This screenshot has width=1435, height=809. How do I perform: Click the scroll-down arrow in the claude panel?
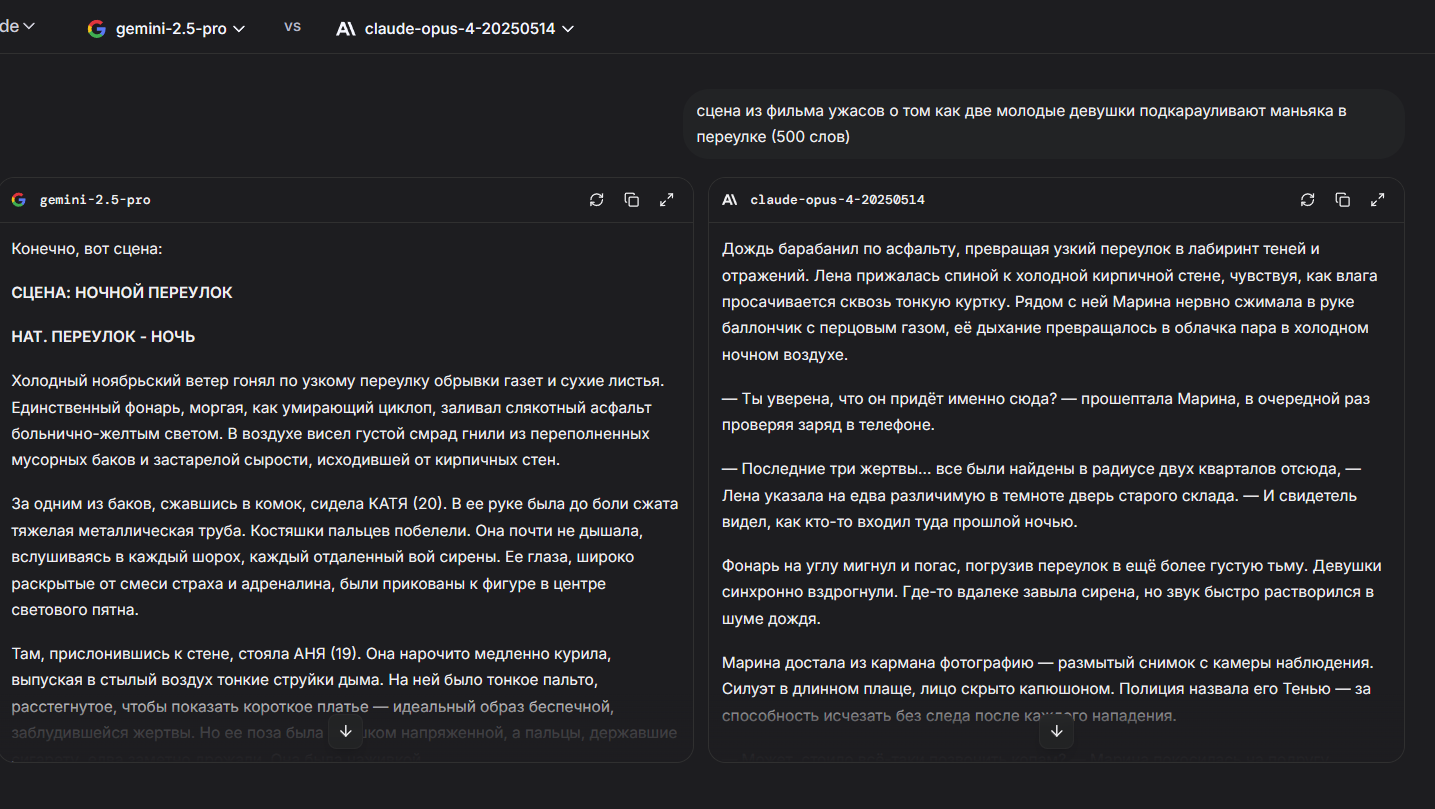coord(1056,732)
